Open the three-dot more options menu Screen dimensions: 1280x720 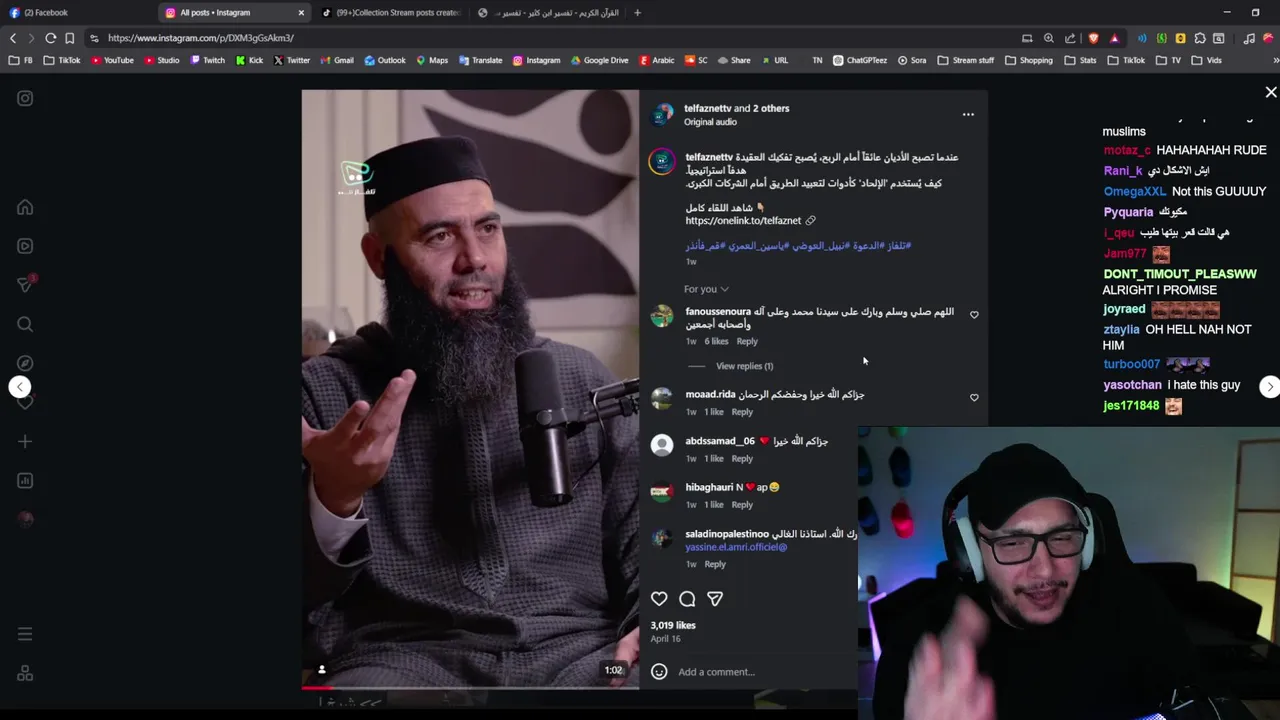click(968, 115)
